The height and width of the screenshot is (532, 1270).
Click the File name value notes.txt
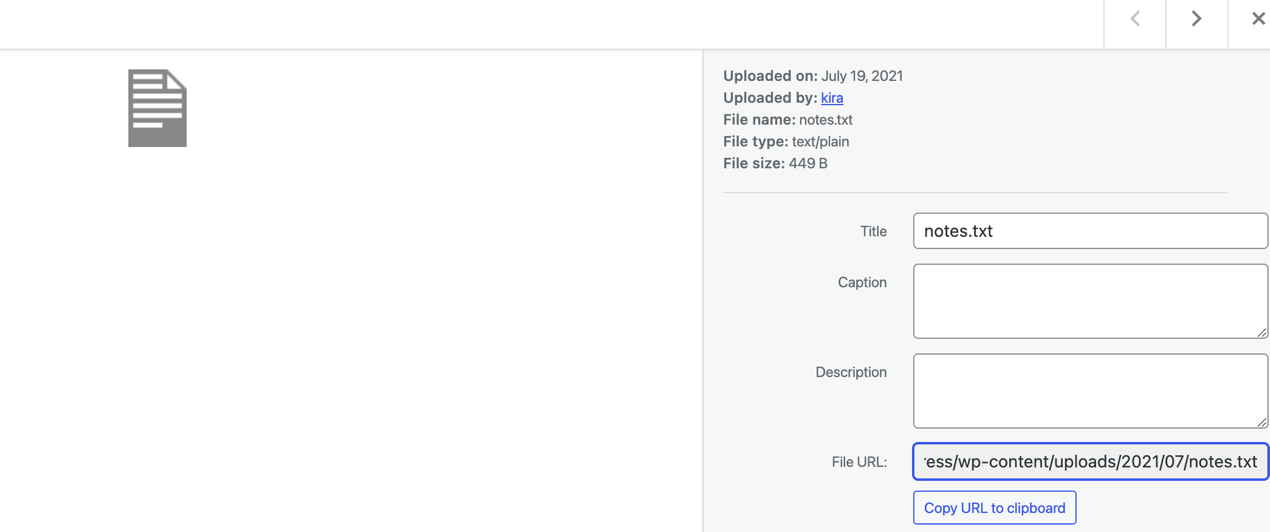(826, 120)
